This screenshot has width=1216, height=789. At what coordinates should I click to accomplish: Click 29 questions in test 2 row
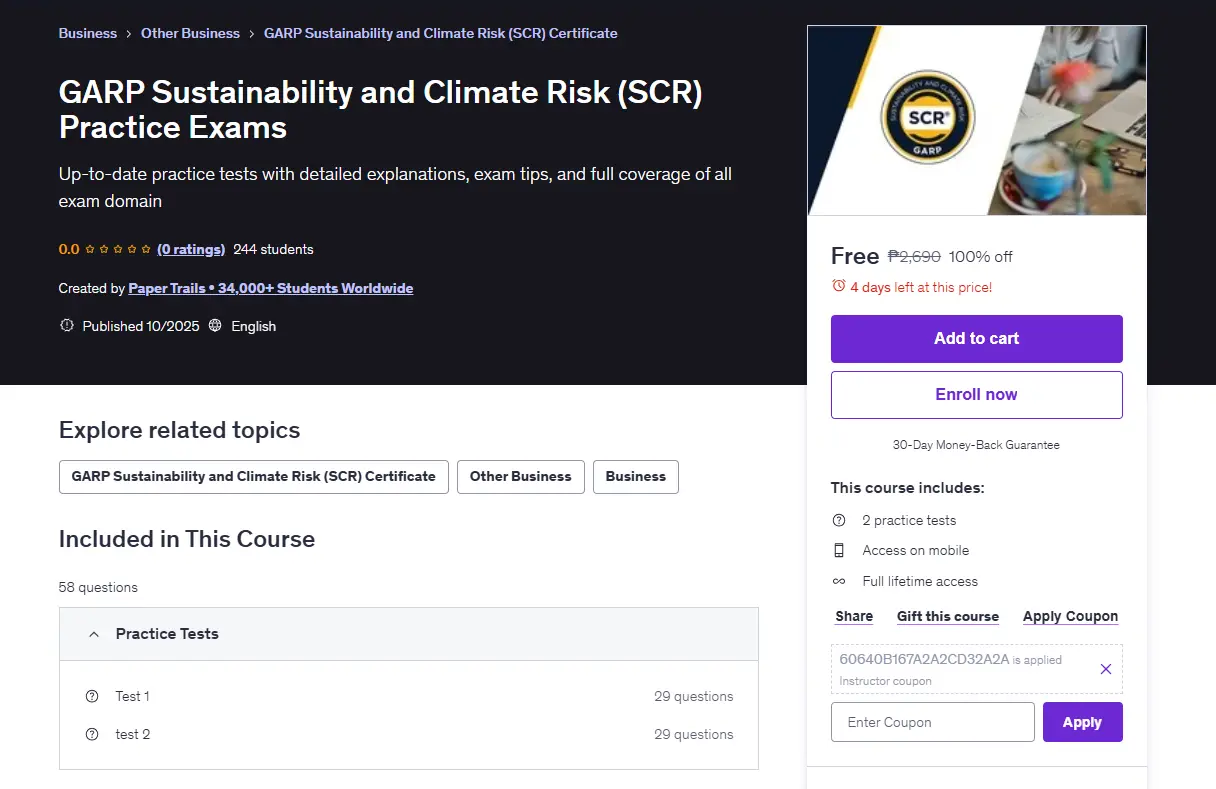pyautogui.click(x=694, y=734)
